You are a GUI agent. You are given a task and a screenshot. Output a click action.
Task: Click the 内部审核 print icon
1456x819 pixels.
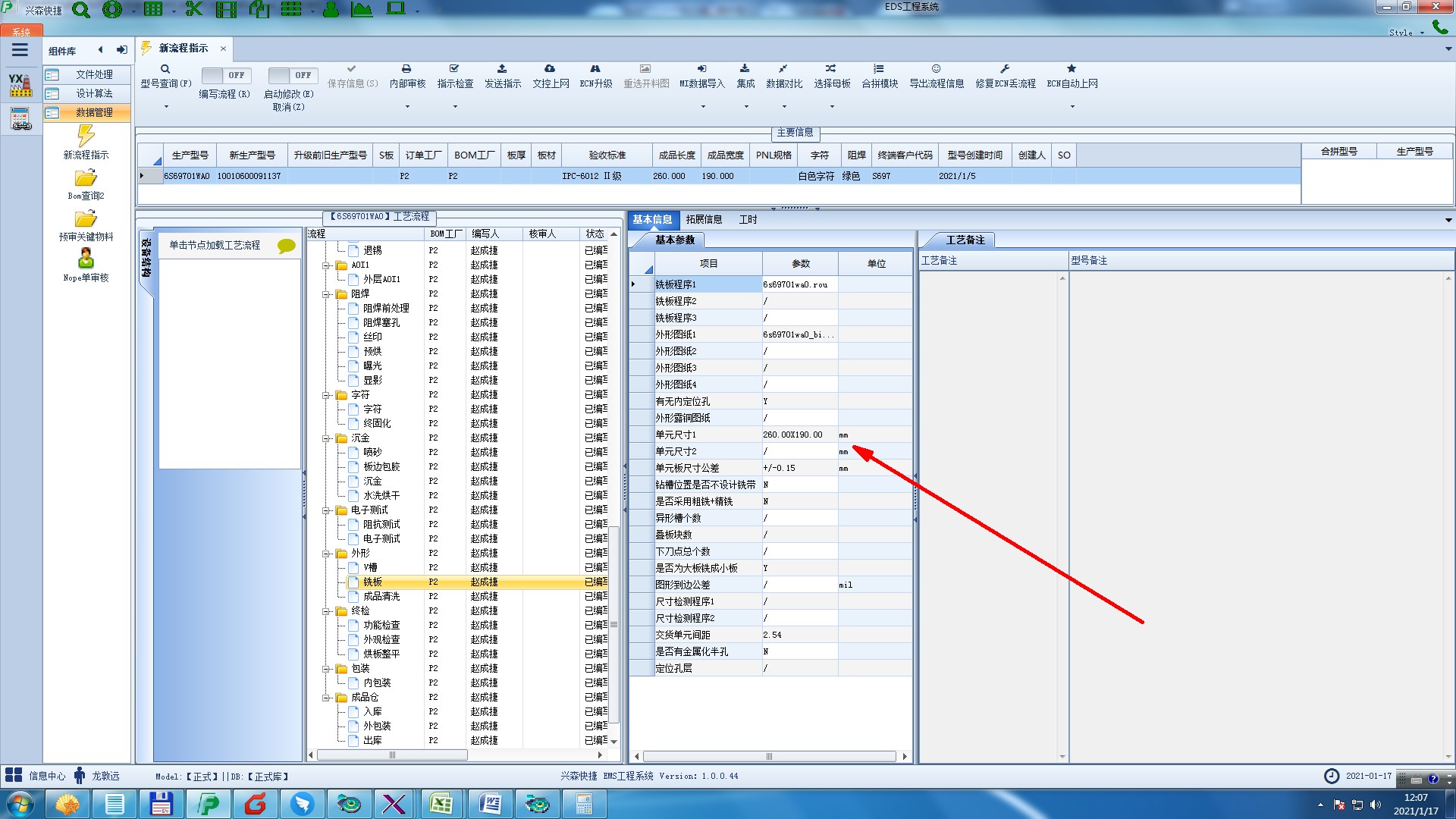point(406,69)
